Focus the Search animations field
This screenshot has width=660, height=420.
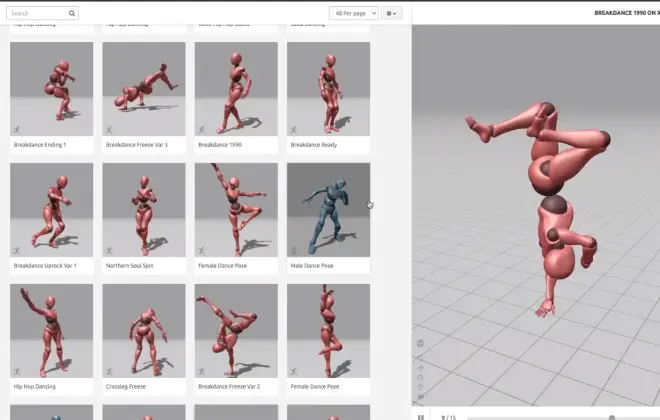click(x=42, y=13)
